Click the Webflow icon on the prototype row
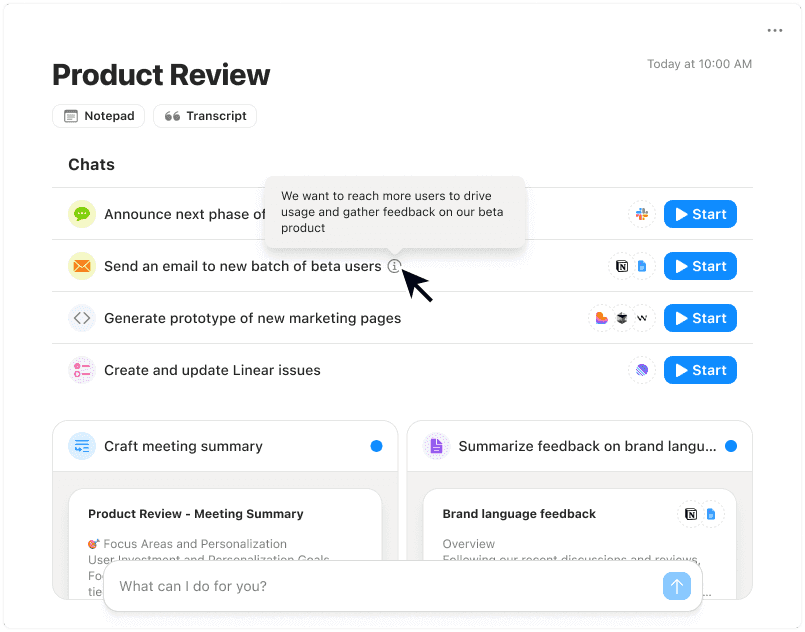Screen dimensions: 805x632 [642, 317]
